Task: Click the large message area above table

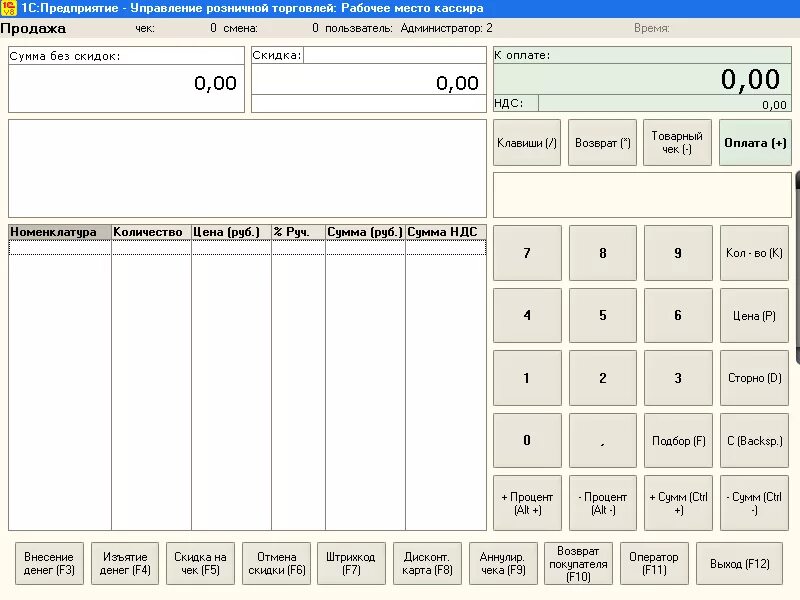Action: 247,168
